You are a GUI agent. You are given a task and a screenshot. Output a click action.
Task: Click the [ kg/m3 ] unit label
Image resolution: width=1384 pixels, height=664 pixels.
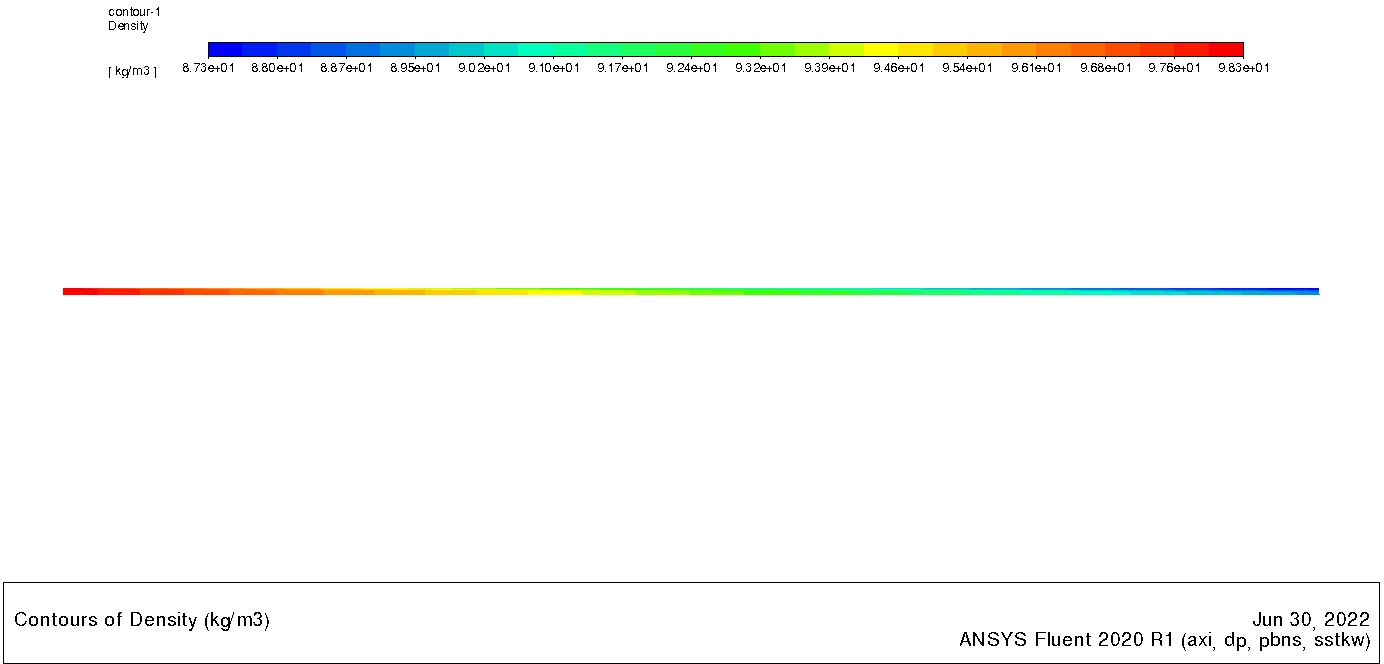coord(132,71)
